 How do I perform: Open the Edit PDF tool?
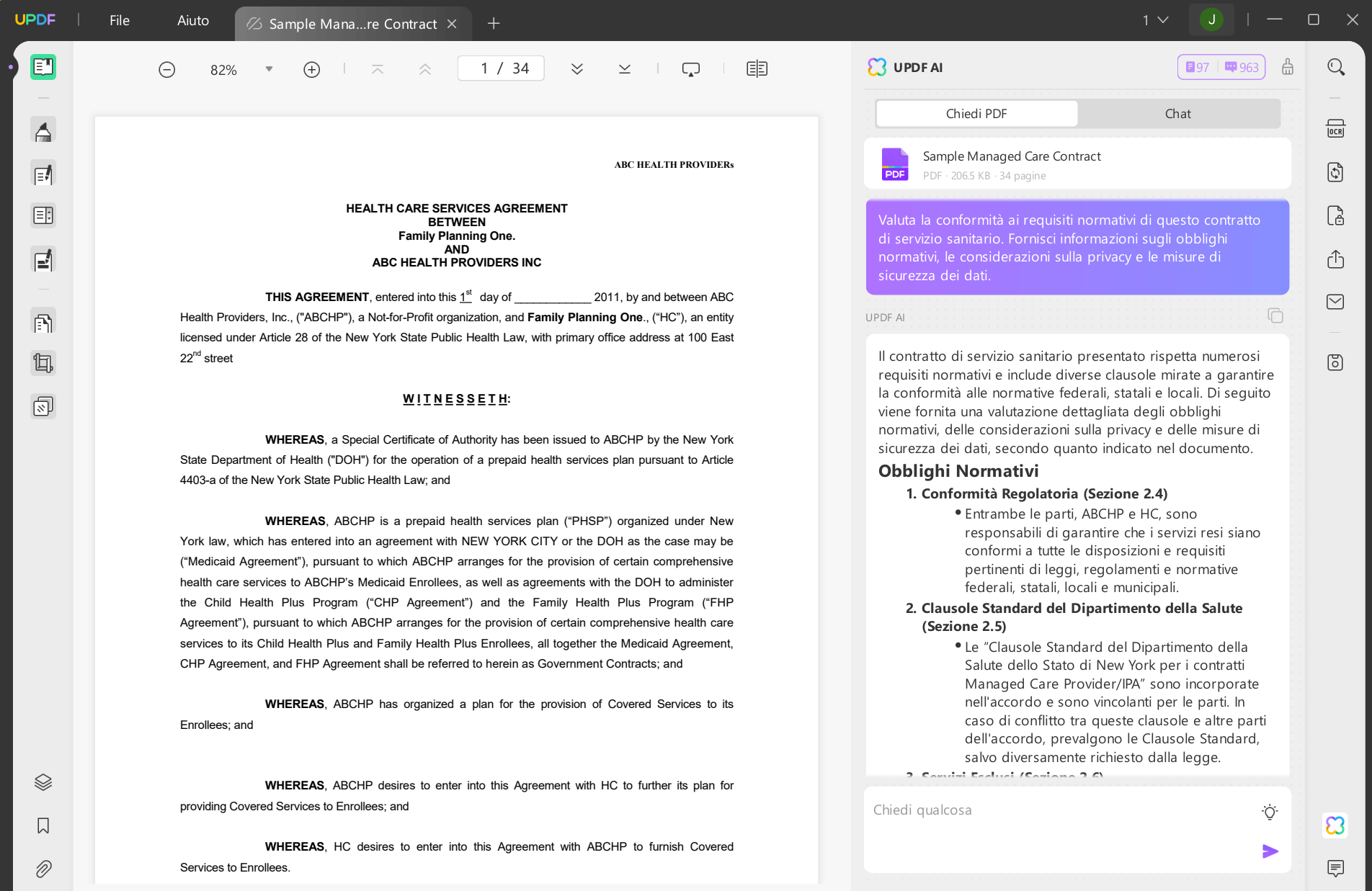(43, 174)
